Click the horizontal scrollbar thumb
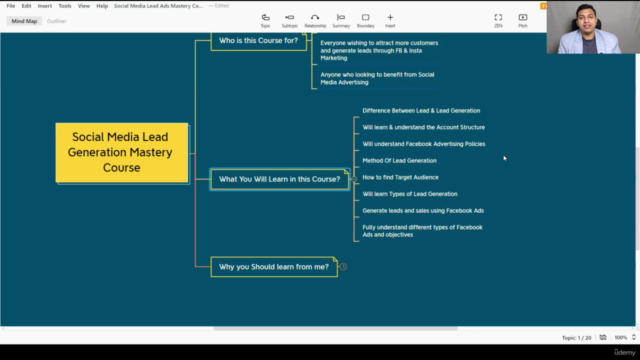Screen dimensions: 640x360 [335, 328]
